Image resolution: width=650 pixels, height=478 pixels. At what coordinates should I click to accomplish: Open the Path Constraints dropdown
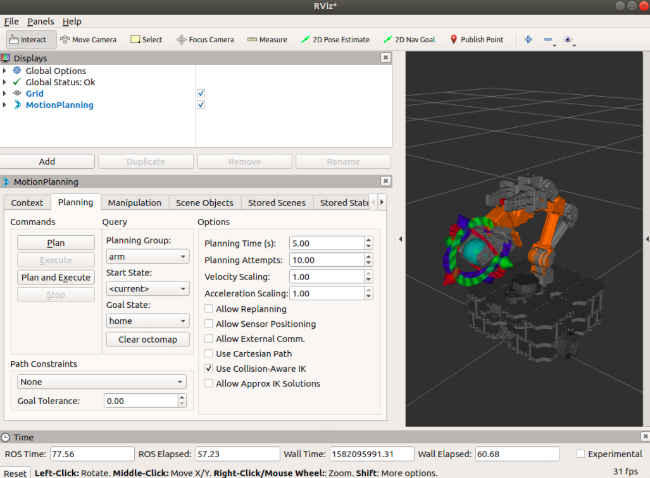click(x=102, y=381)
